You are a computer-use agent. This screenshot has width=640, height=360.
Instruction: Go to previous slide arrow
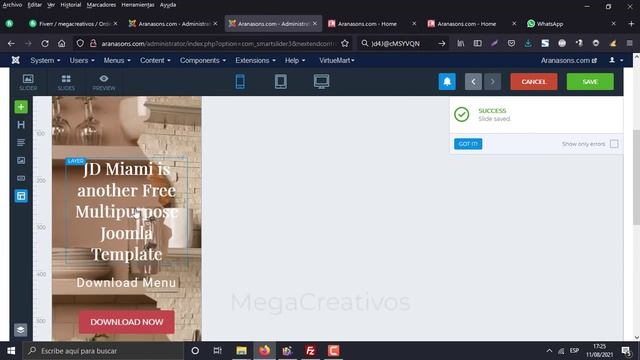coord(473,82)
